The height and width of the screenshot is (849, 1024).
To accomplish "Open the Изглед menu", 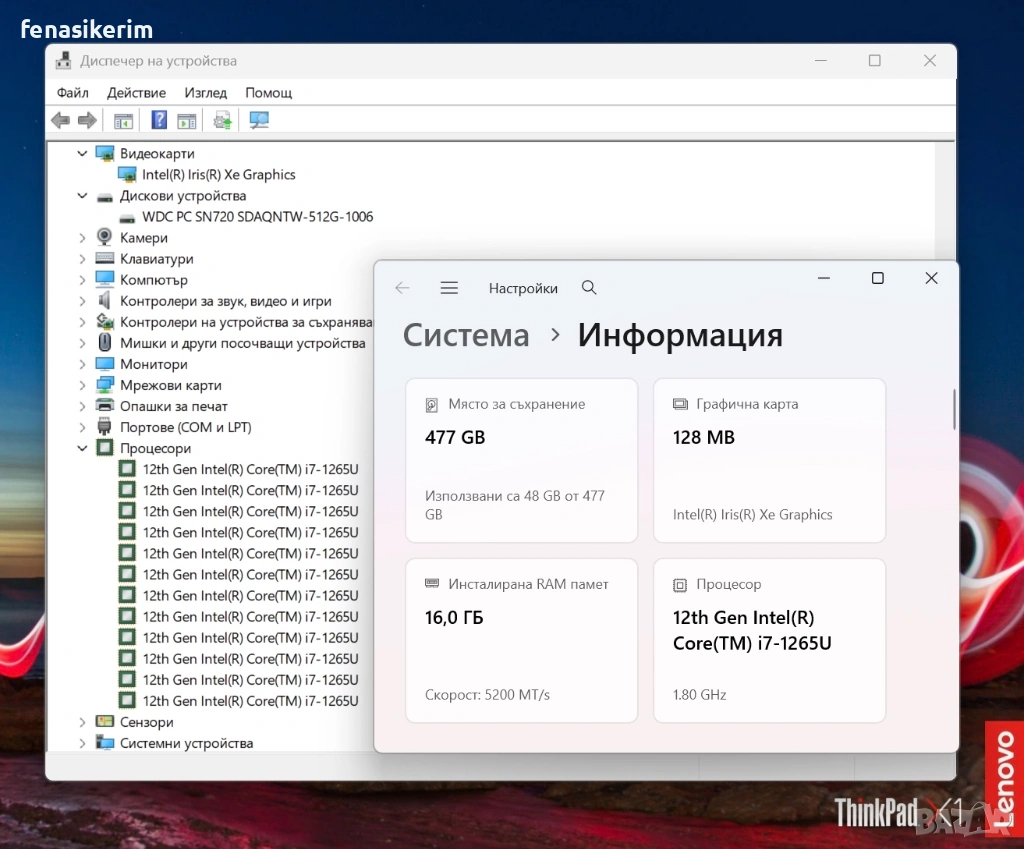I will [205, 92].
